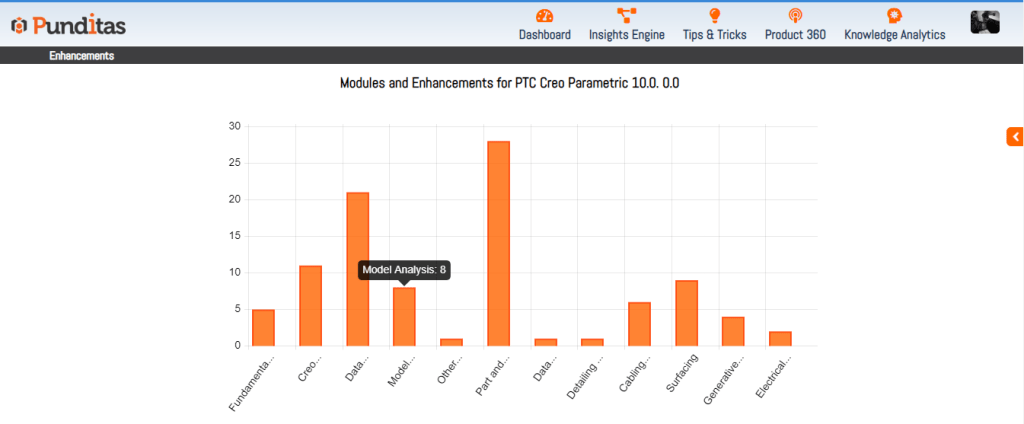Open the Enhancements tab
Image resolution: width=1024 pixels, height=424 pixels.
pyautogui.click(x=81, y=56)
